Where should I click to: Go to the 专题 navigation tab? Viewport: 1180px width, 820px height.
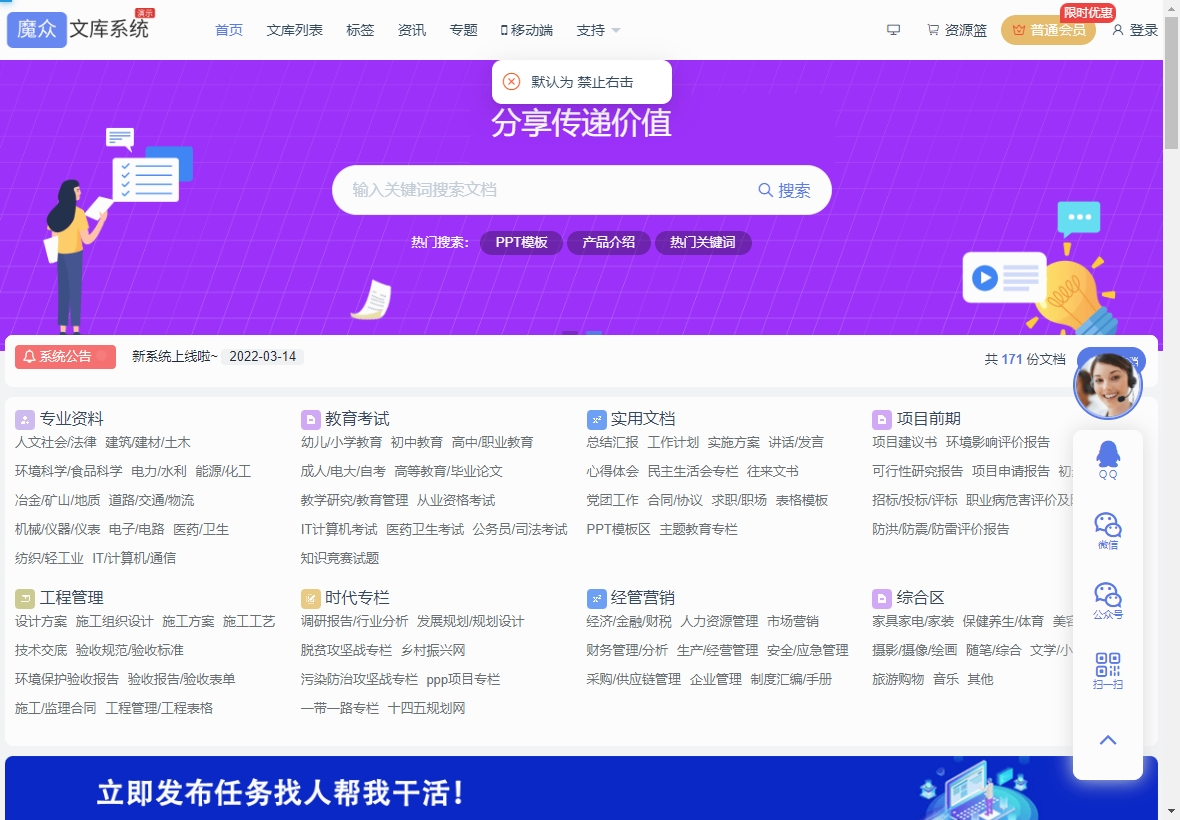463,30
